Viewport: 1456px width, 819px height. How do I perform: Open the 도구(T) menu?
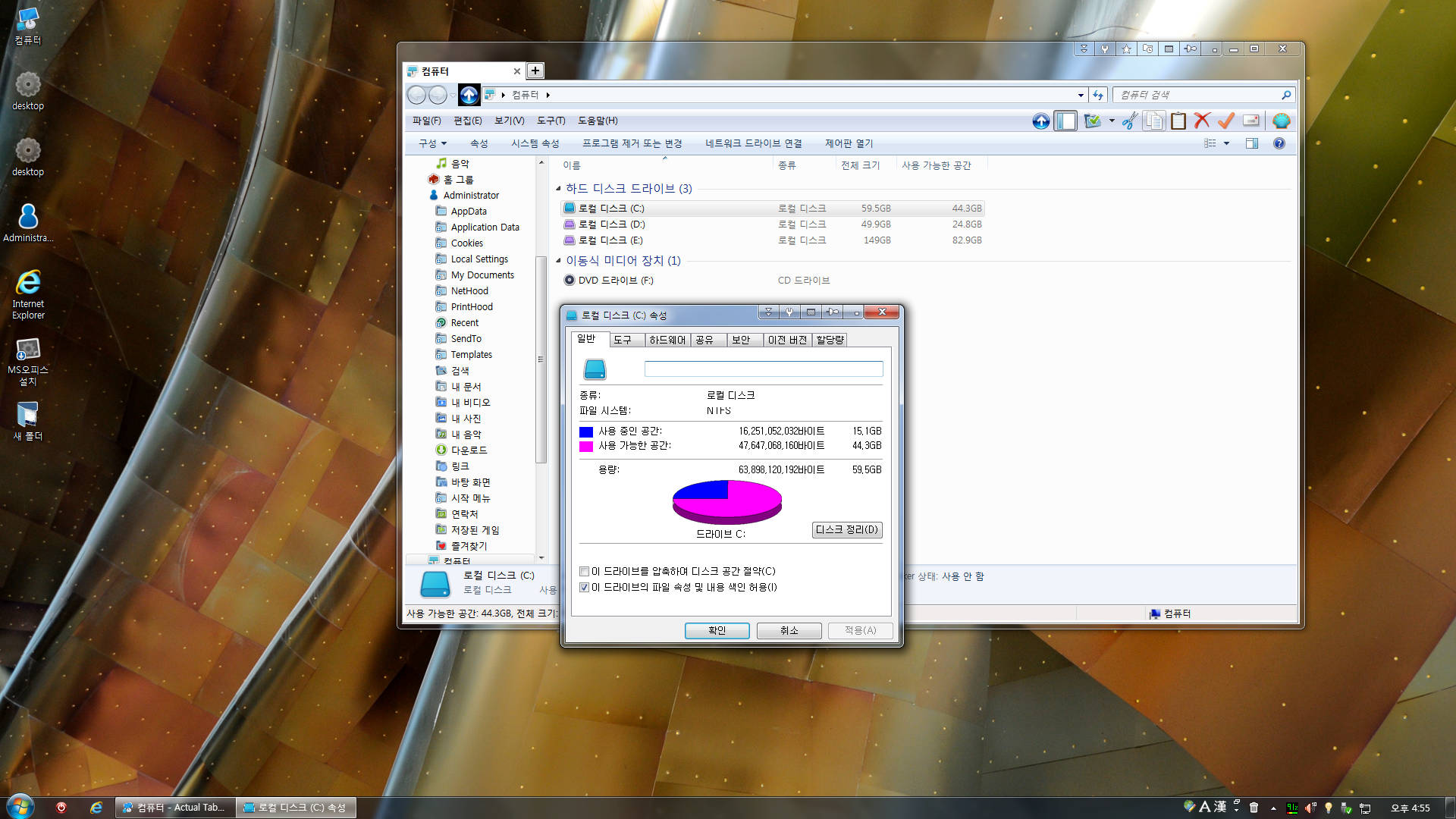click(x=551, y=121)
